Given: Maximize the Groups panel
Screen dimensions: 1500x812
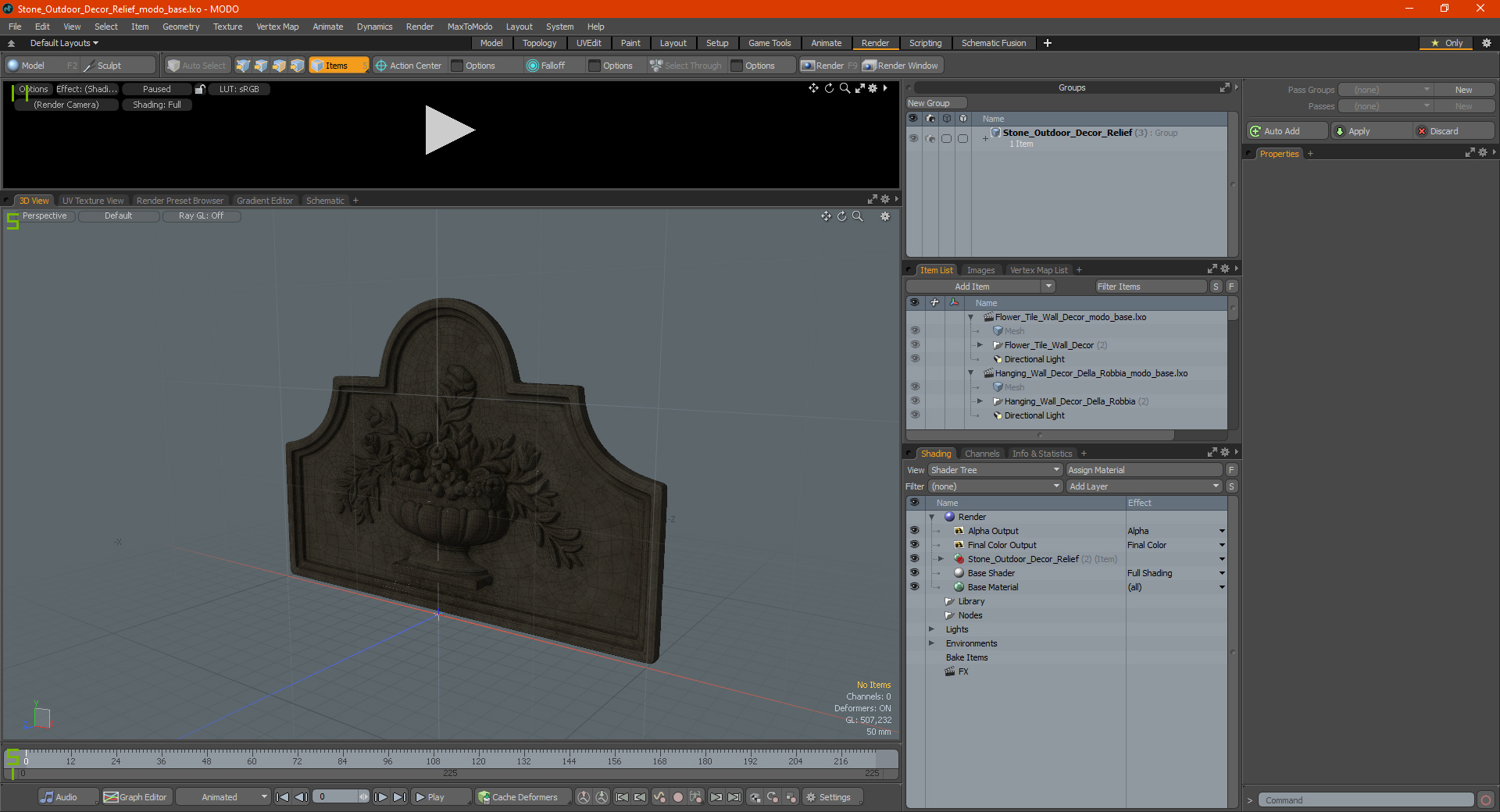Looking at the screenshot, I should [x=1225, y=87].
